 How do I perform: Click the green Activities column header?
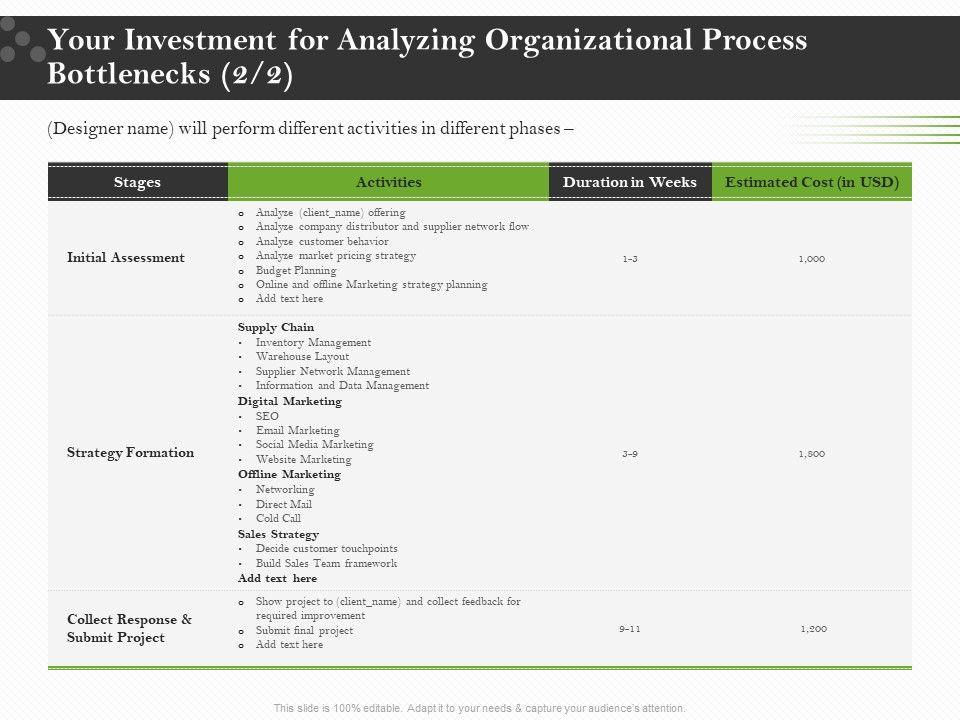pos(388,182)
